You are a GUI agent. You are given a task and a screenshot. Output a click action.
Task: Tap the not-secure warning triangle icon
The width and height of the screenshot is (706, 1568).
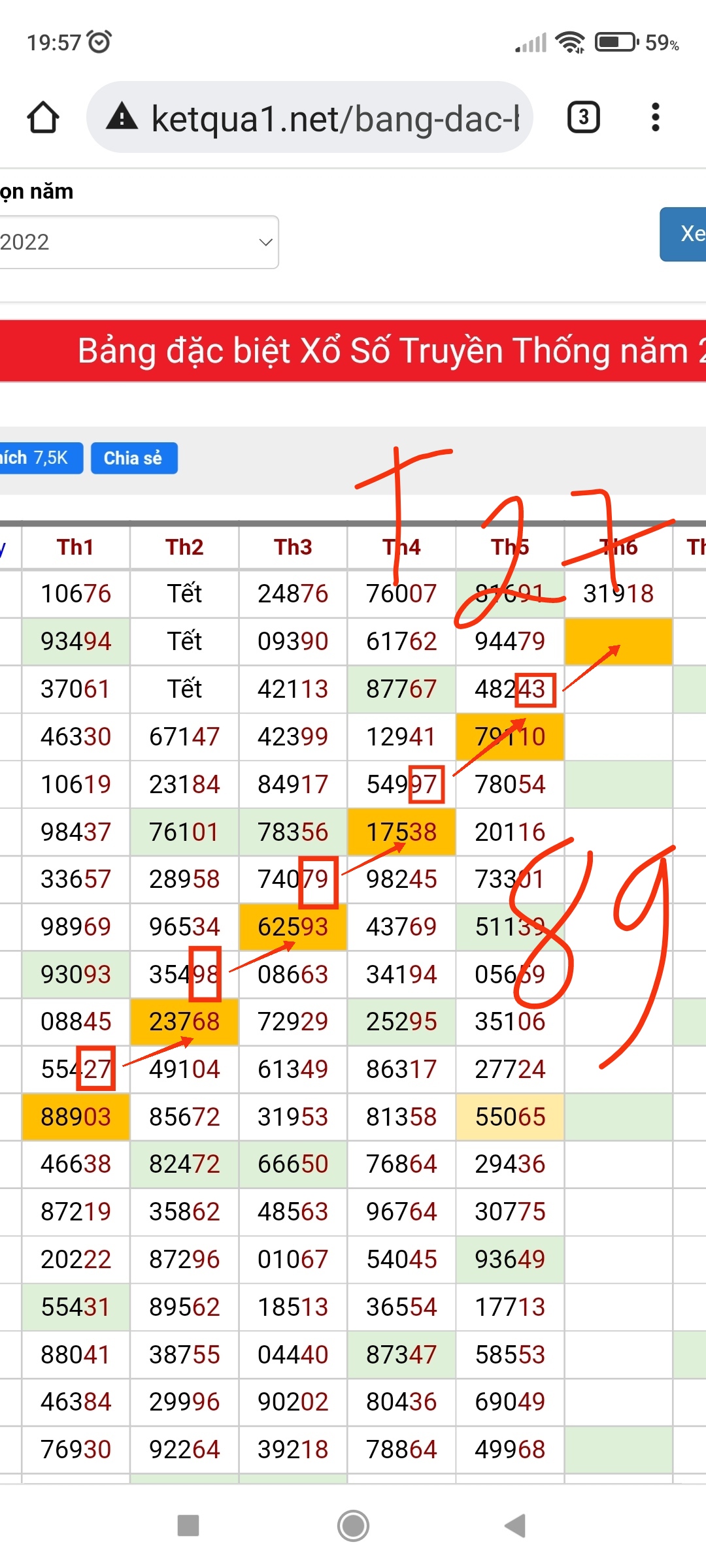pyautogui.click(x=122, y=117)
